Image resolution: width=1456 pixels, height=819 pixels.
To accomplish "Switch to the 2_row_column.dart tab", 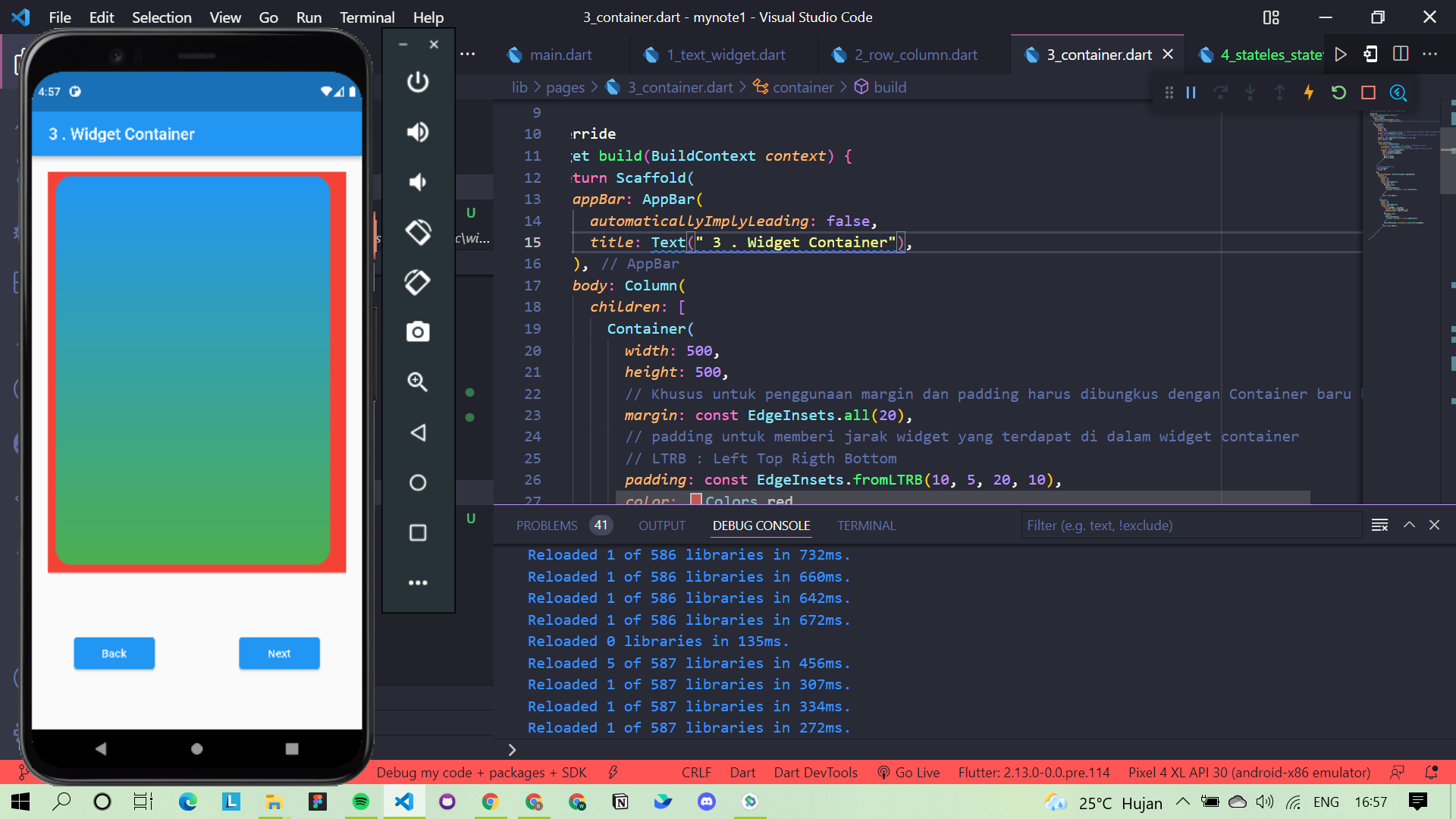I will [x=915, y=55].
